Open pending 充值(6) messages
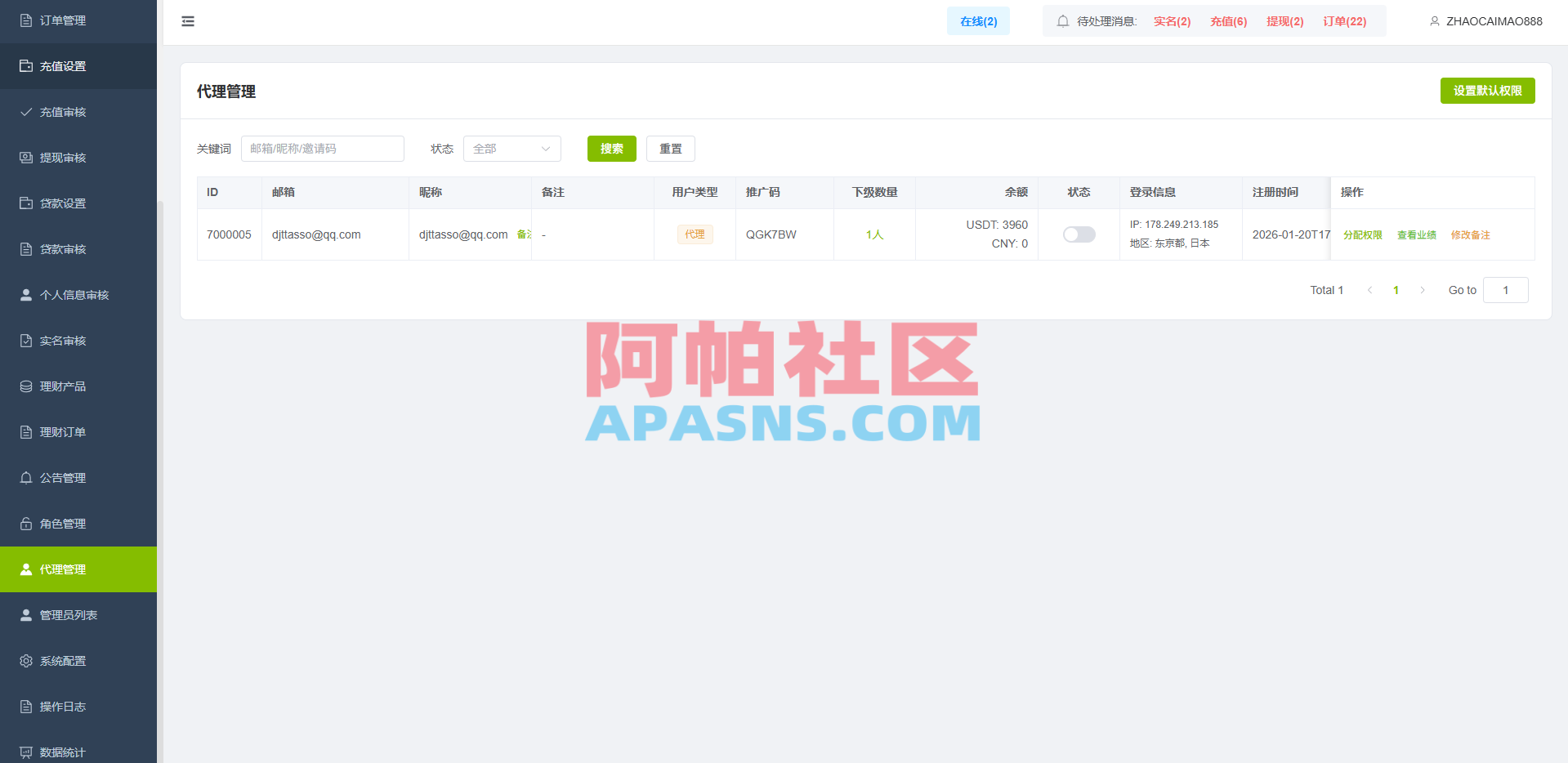This screenshot has height=763, width=1568. point(1228,21)
